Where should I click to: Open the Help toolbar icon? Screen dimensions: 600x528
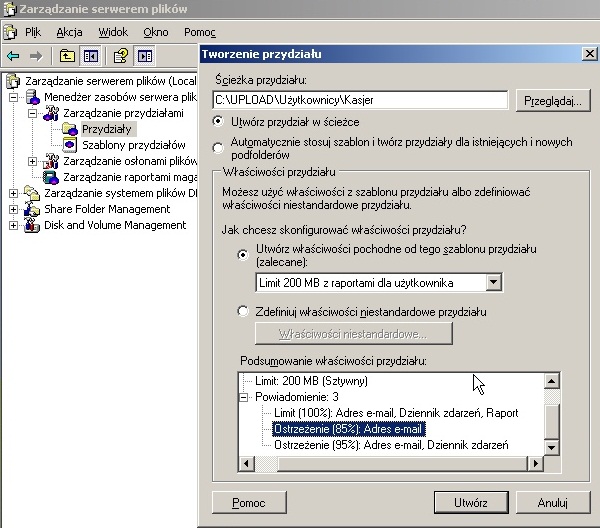(x=121, y=56)
